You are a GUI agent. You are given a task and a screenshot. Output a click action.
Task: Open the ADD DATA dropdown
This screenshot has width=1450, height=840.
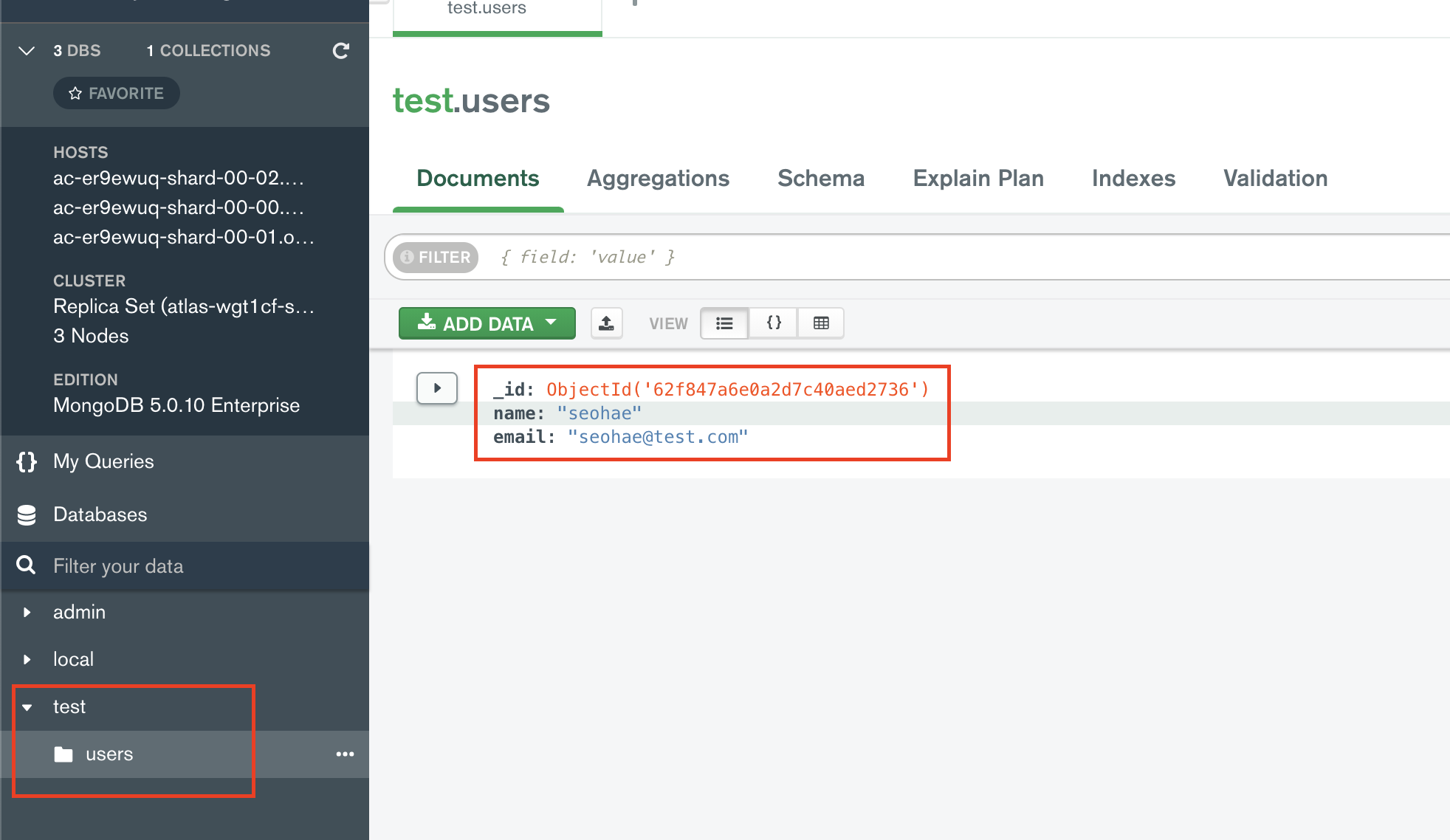[487, 323]
